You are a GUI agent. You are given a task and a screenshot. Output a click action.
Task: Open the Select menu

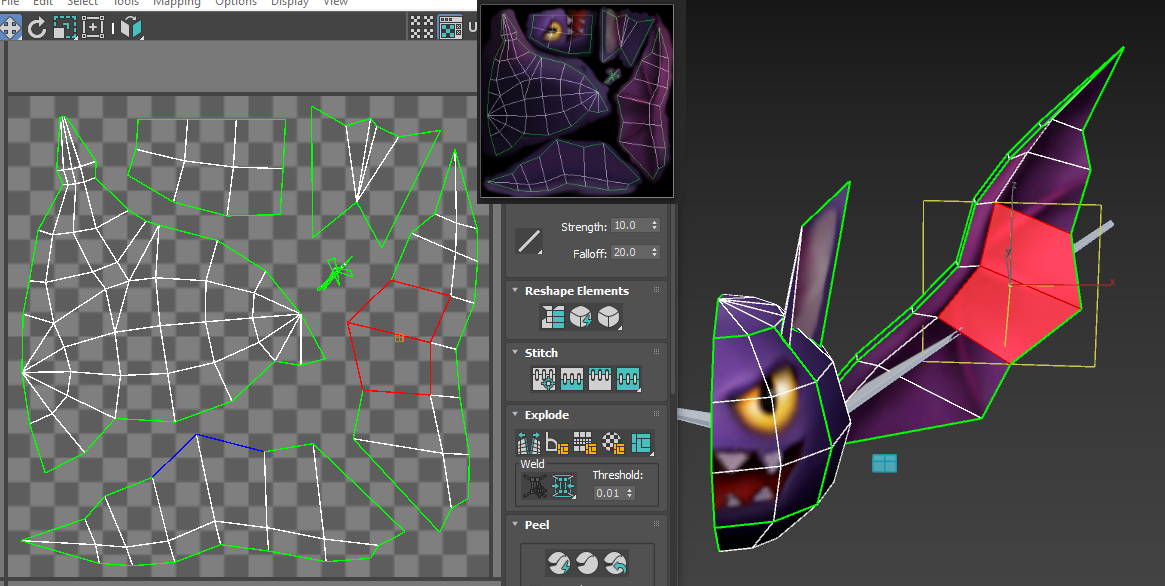pyautogui.click(x=82, y=3)
